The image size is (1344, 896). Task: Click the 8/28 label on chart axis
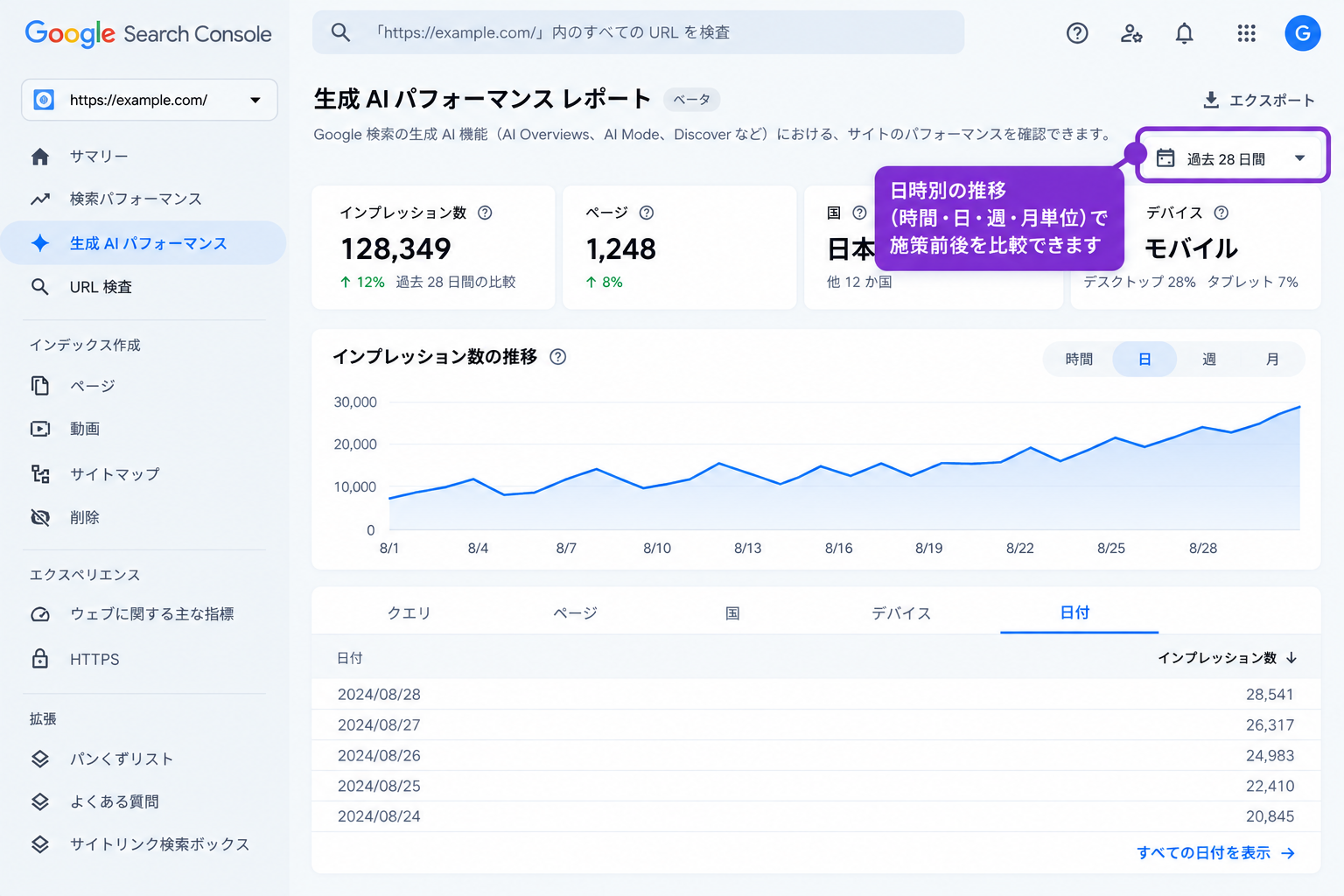pos(1203,549)
